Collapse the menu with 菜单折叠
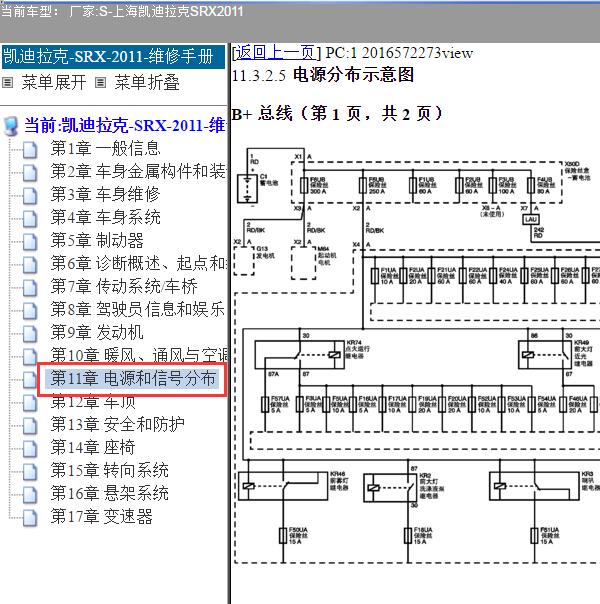Image resolution: width=600 pixels, height=604 pixels. 147,82
